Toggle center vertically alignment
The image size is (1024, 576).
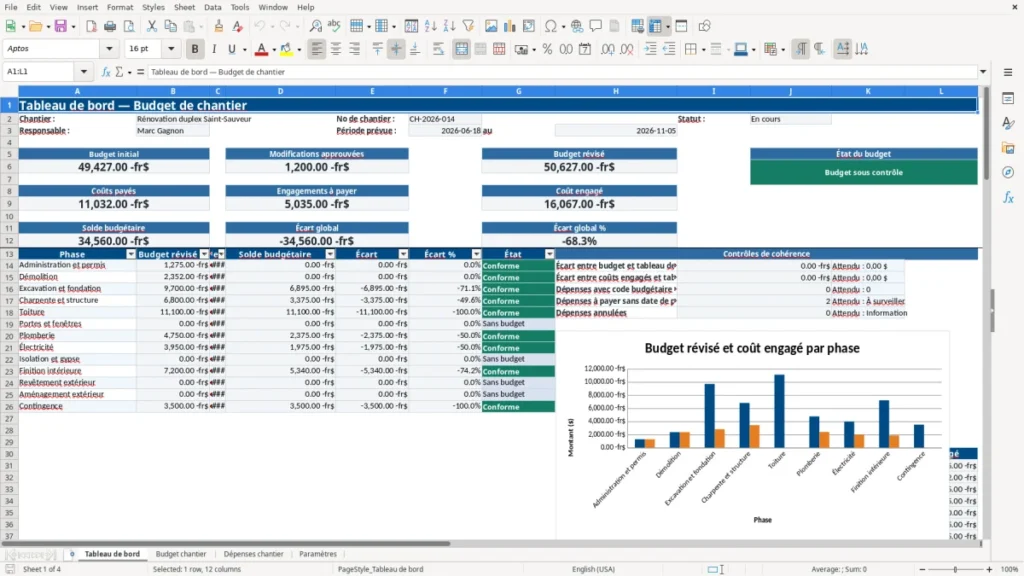[x=396, y=49]
